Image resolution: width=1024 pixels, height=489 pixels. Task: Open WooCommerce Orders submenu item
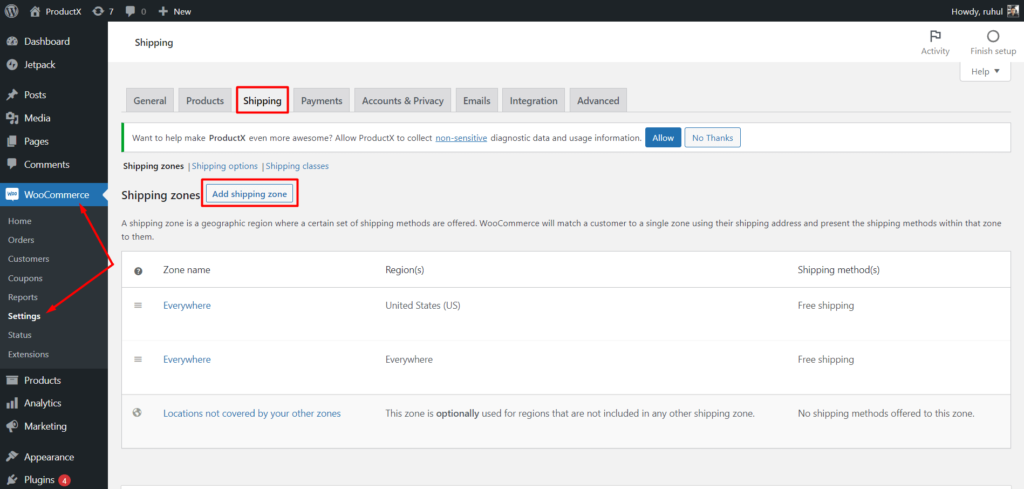tap(22, 240)
